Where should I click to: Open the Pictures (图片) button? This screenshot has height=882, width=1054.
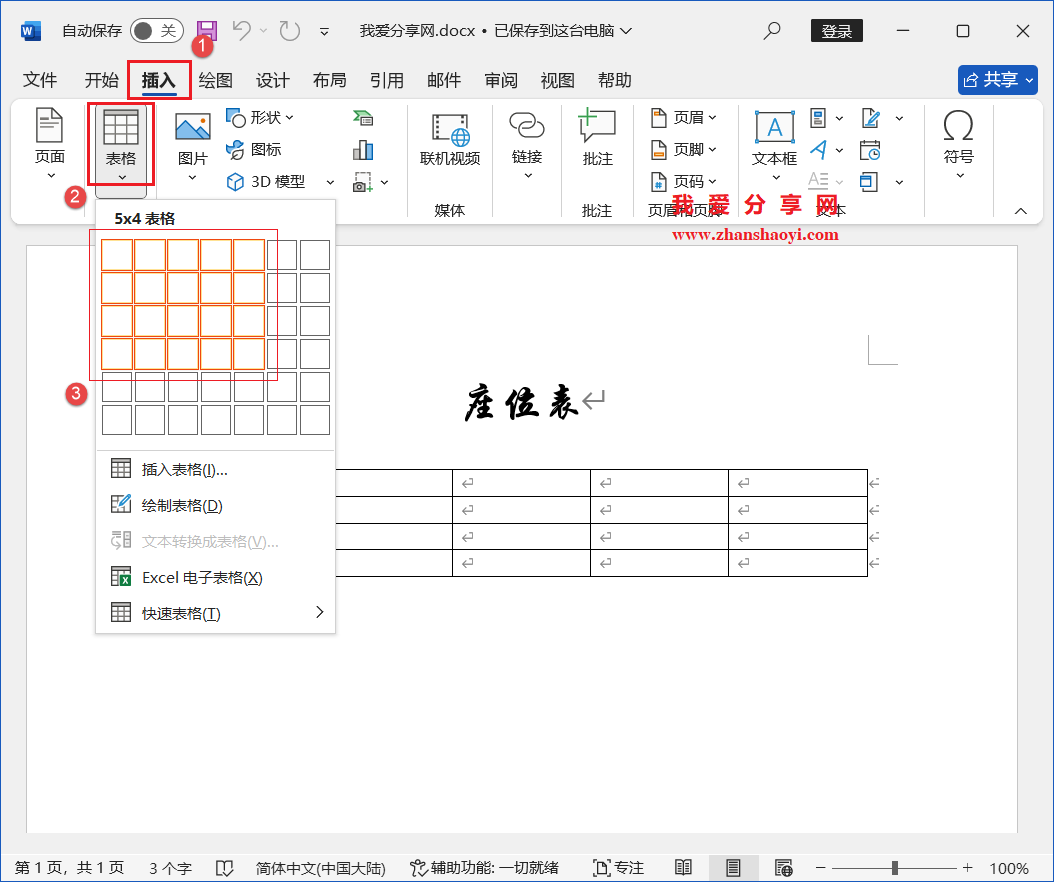(x=192, y=146)
